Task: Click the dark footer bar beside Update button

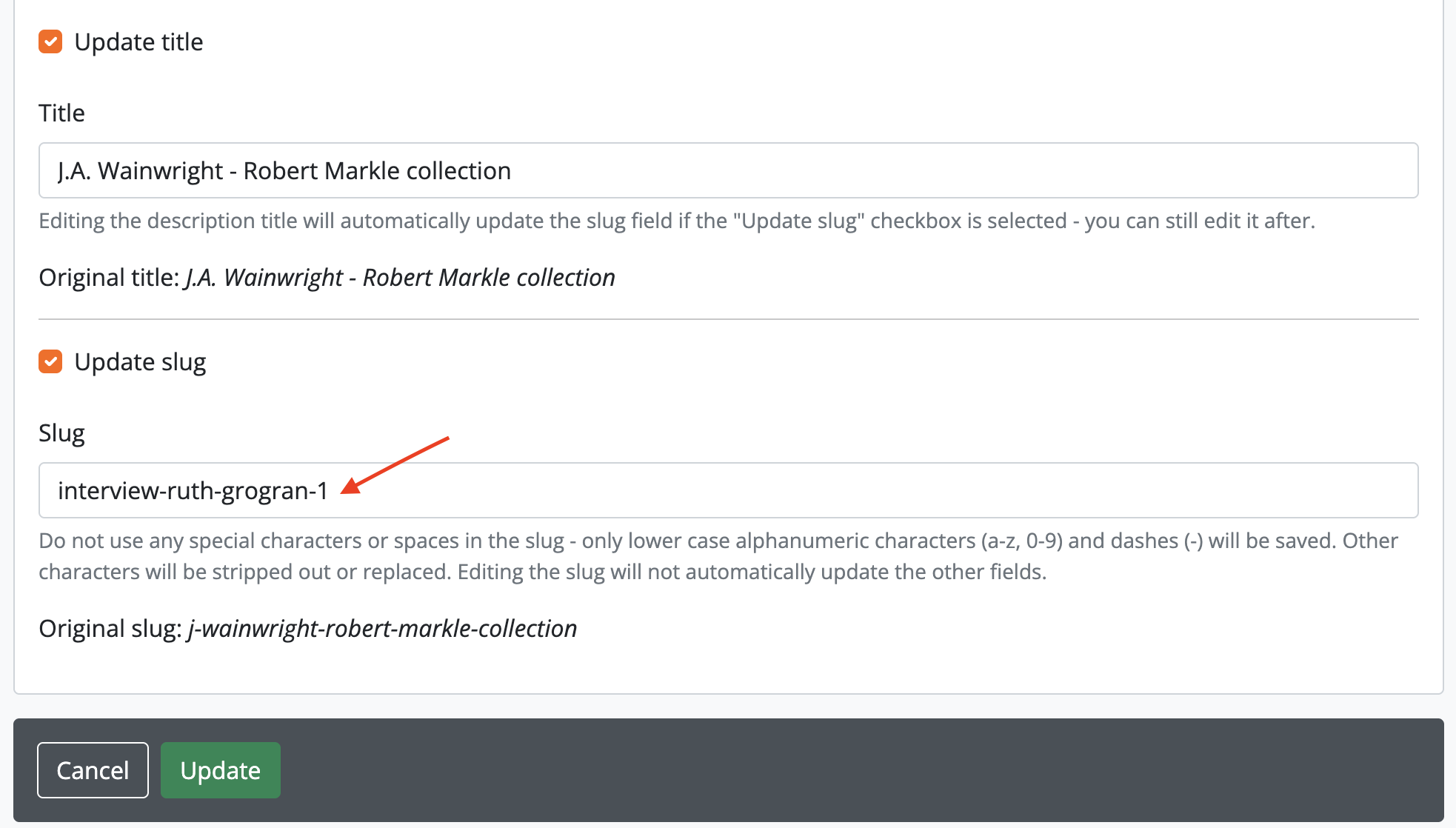Action: point(815,770)
